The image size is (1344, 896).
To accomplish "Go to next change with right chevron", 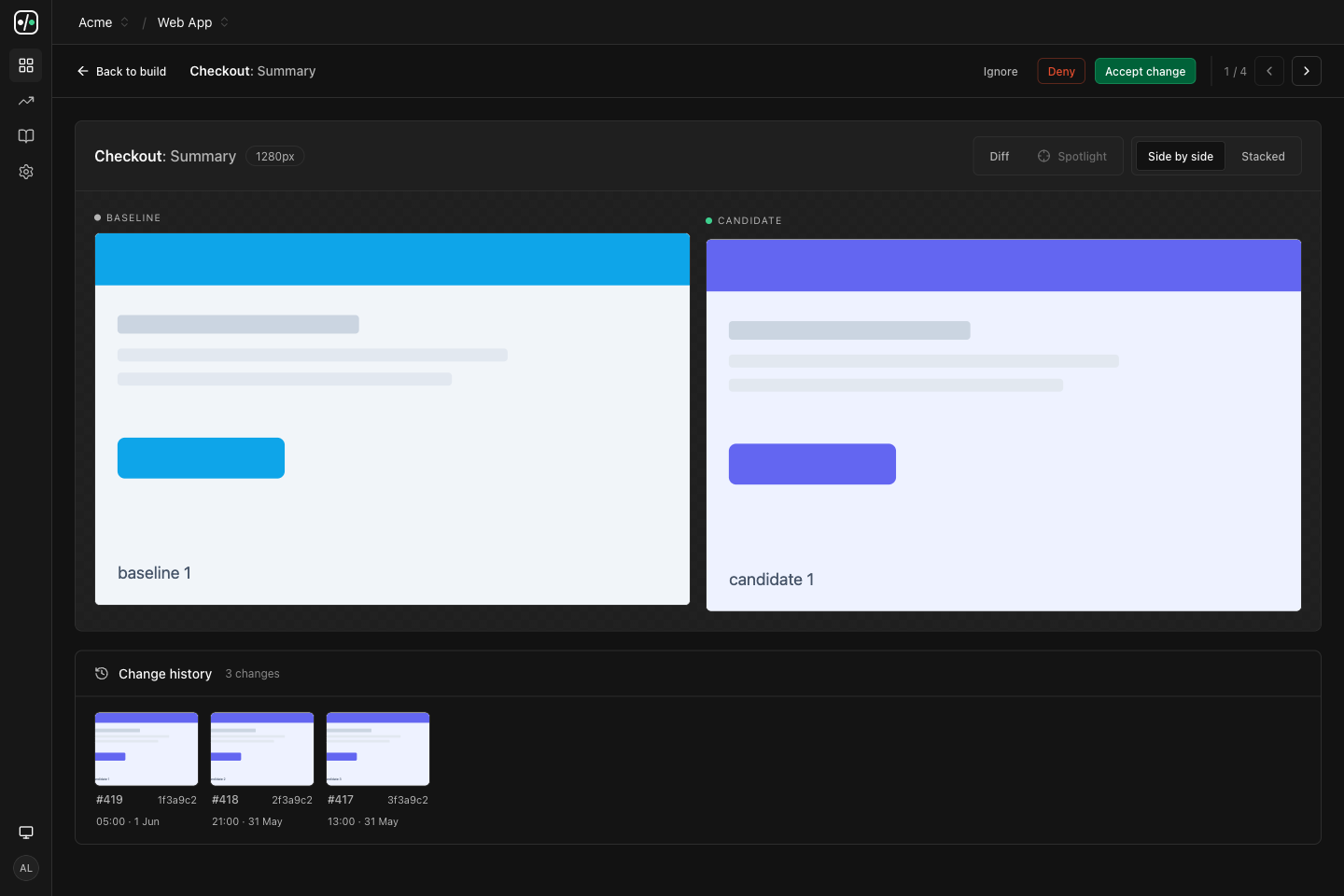I will click(1307, 71).
